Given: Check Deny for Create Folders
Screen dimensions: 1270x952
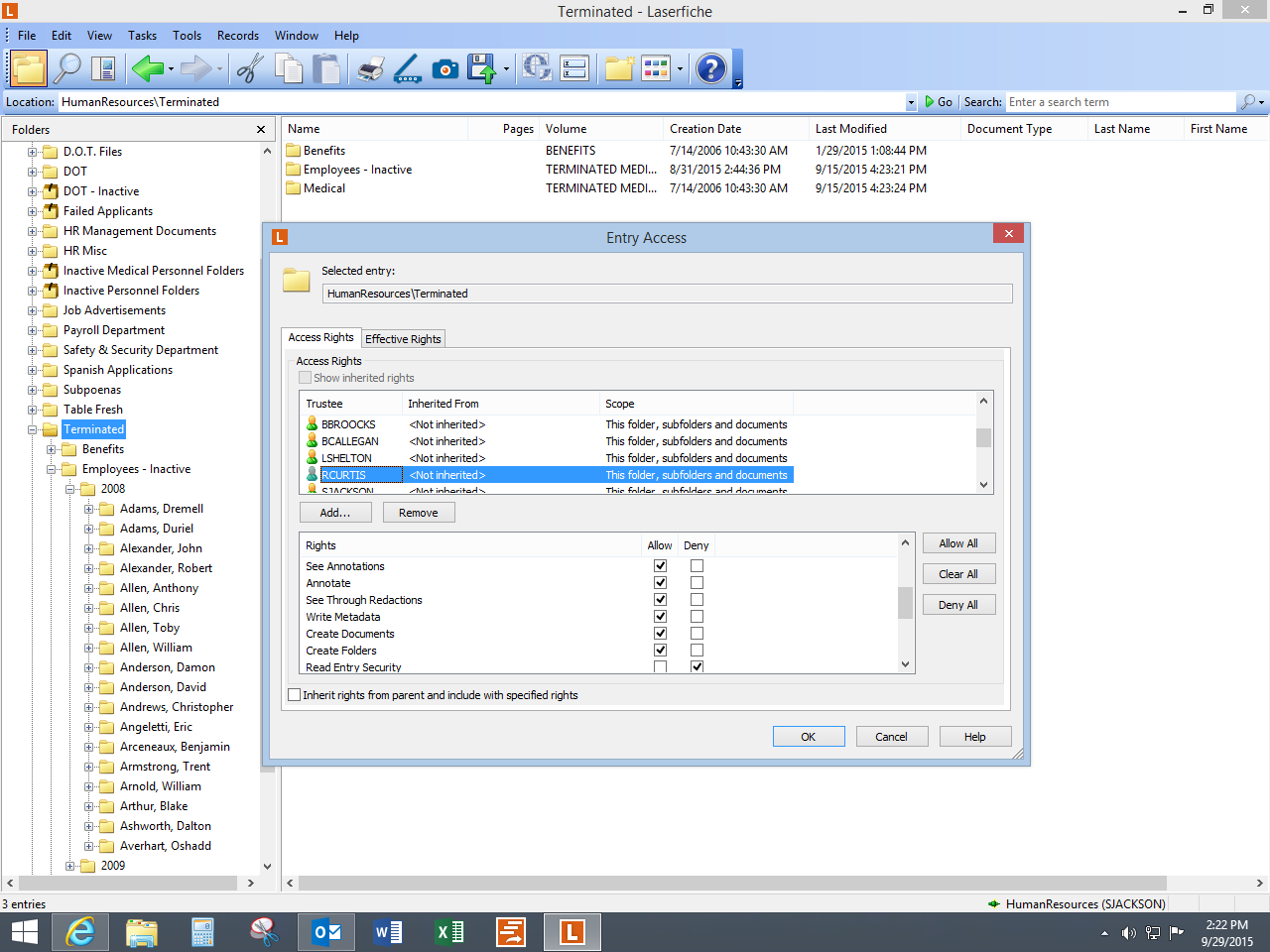Looking at the screenshot, I should click(x=697, y=651).
